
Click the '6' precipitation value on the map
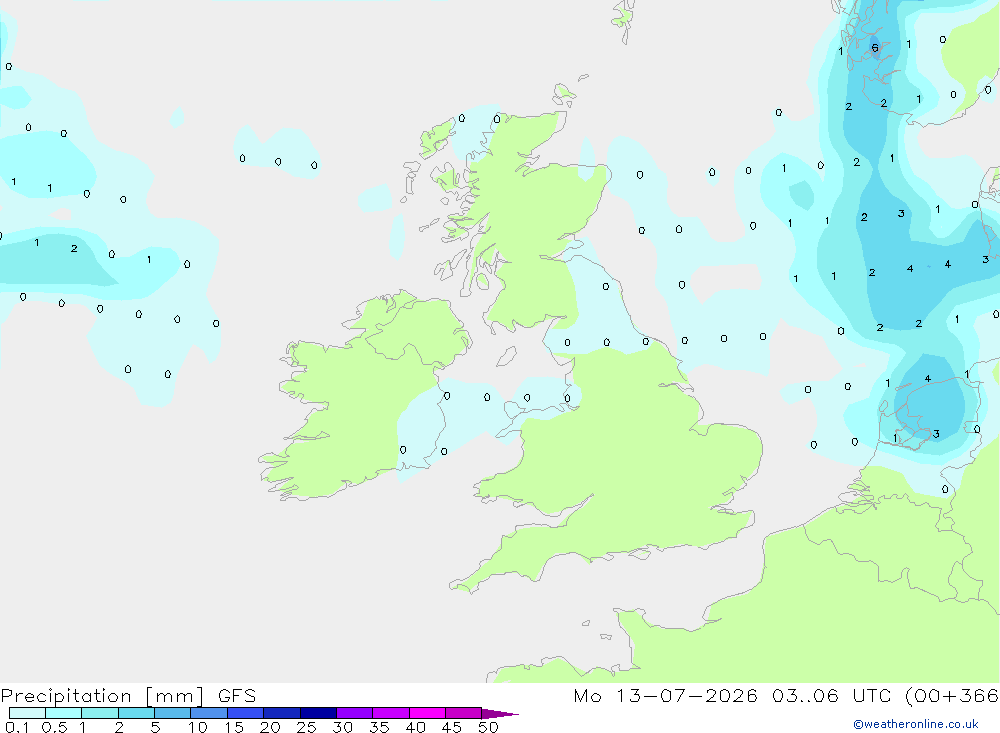[x=874, y=48]
